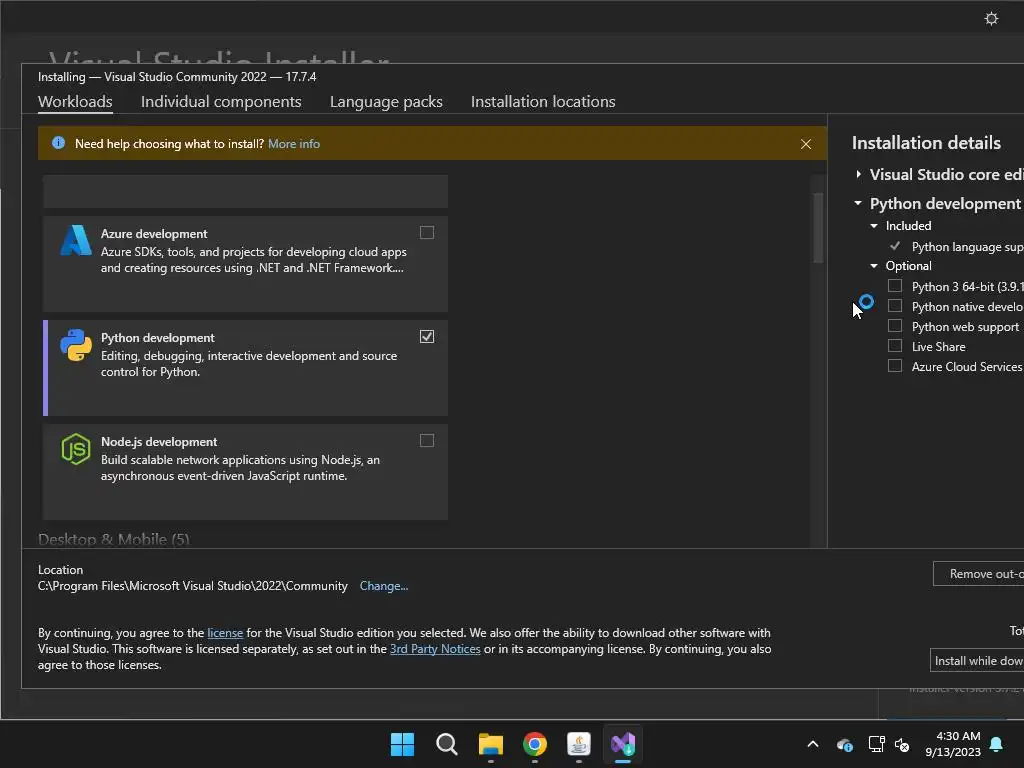Click the Installation details heading
The image size is (1024, 768).
click(x=926, y=143)
